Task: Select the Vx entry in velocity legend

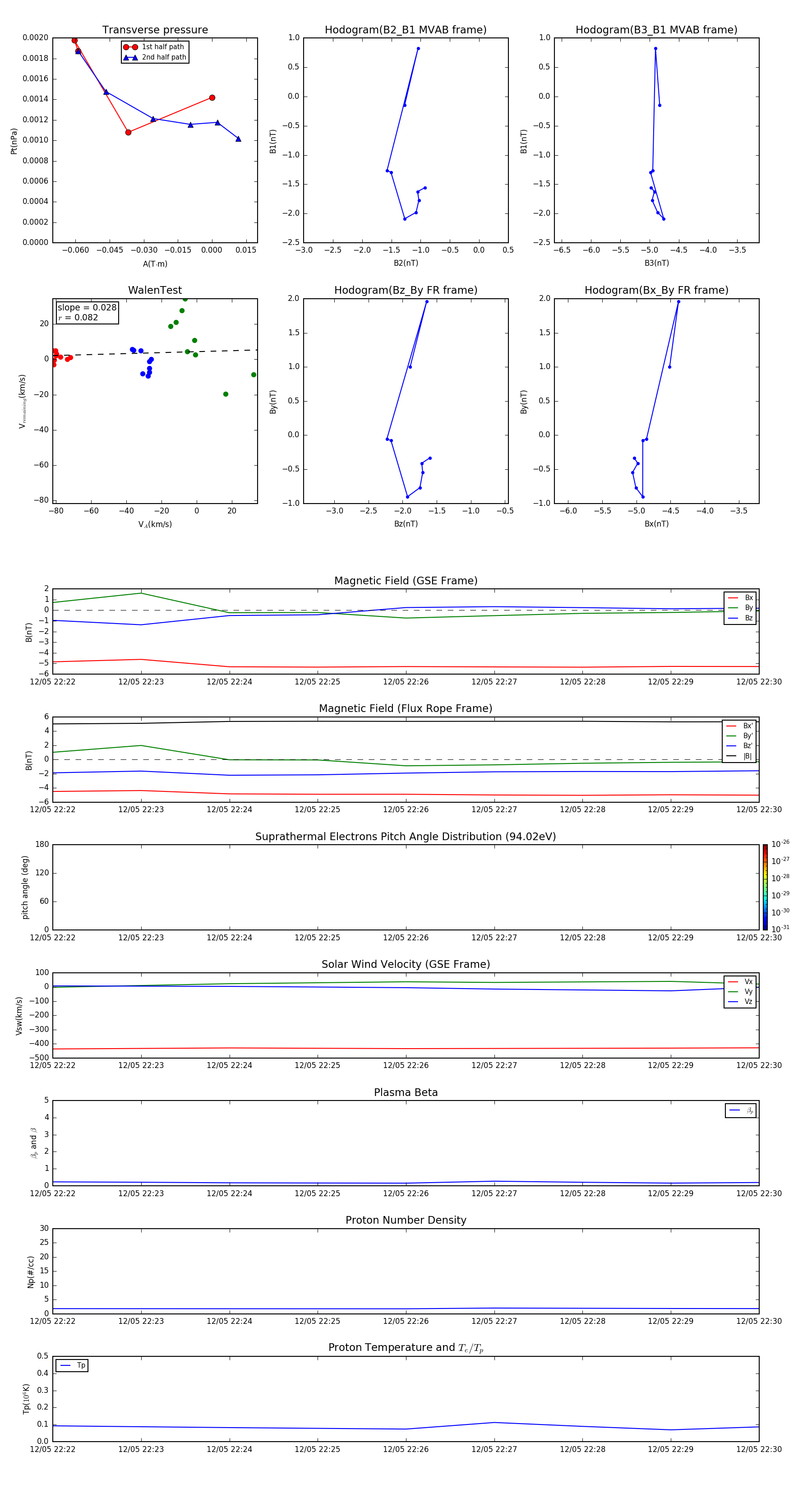Action: click(740, 981)
